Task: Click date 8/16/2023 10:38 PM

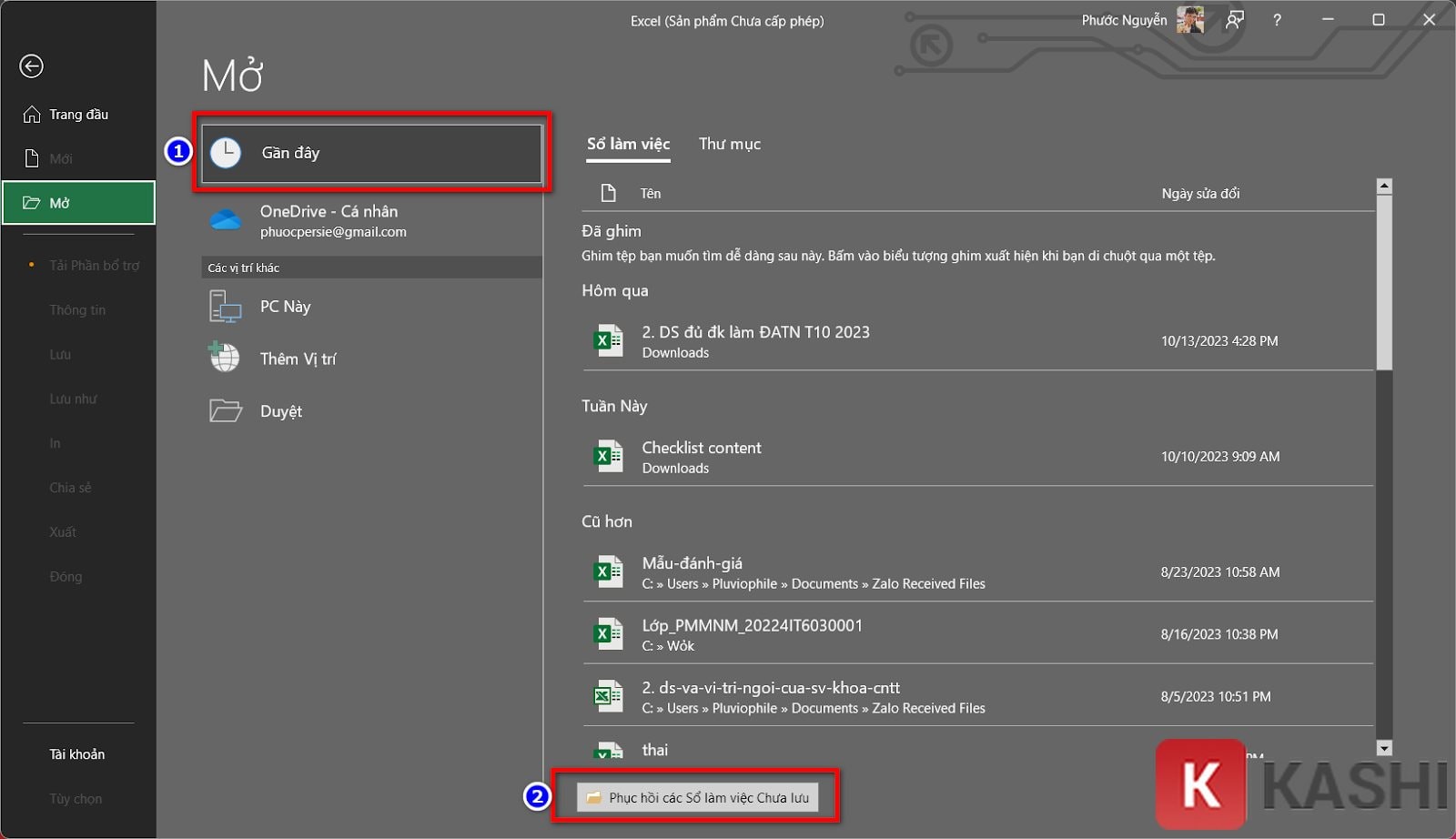Action: pyautogui.click(x=1219, y=634)
